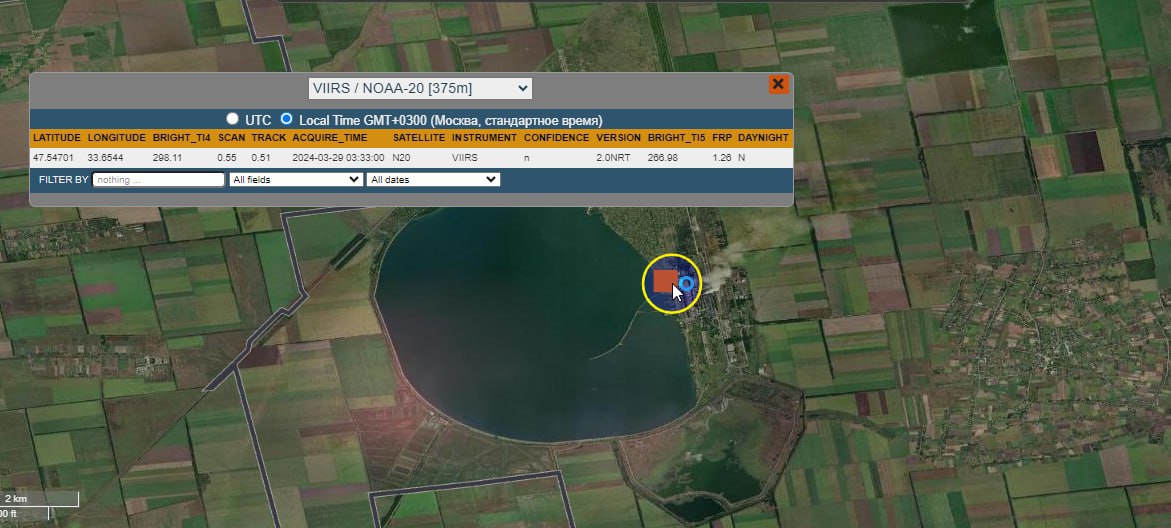Select scan value 0.55
The height and width of the screenshot is (528, 1171).
[x=226, y=158]
